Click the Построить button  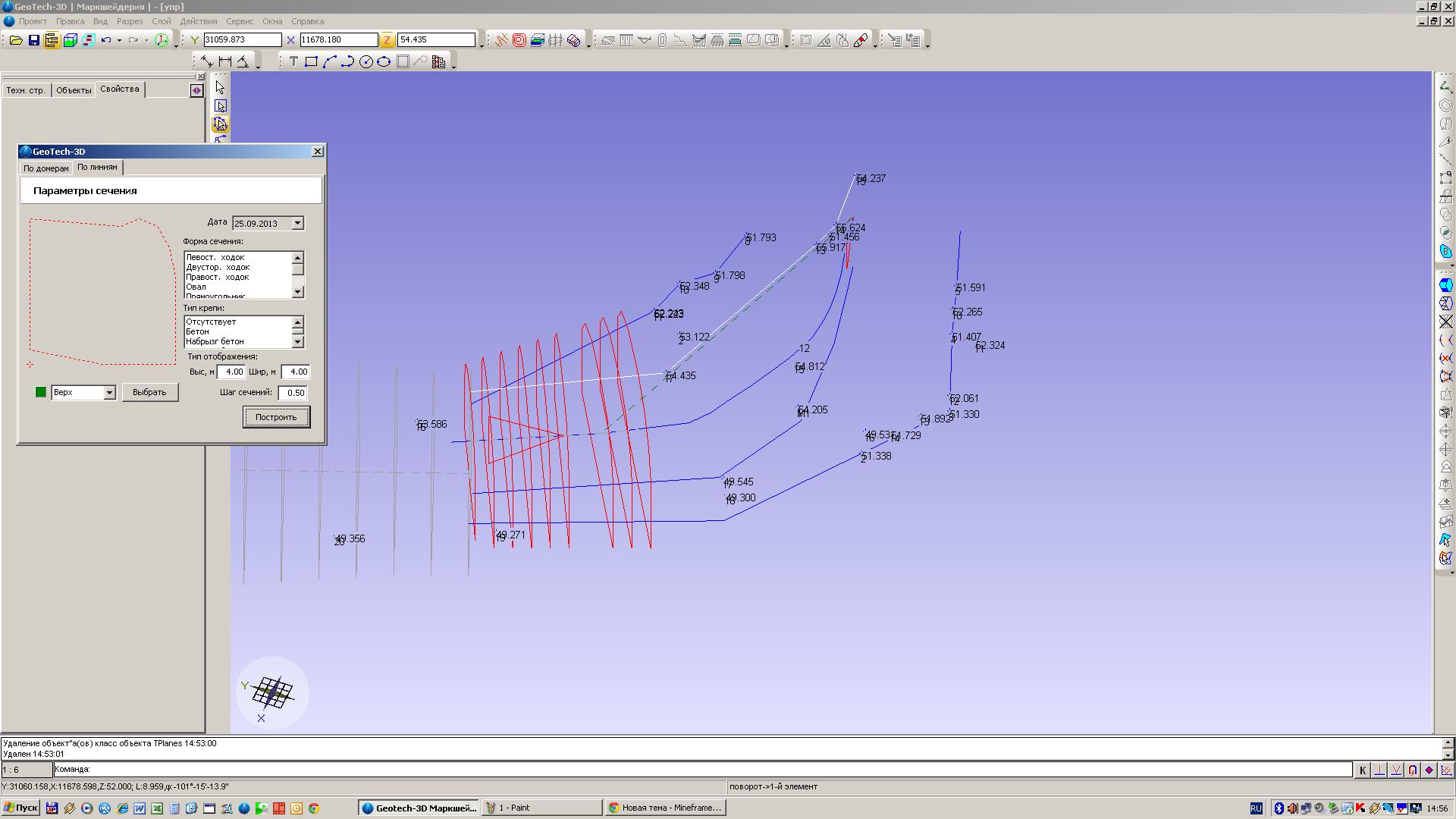pyautogui.click(x=276, y=417)
